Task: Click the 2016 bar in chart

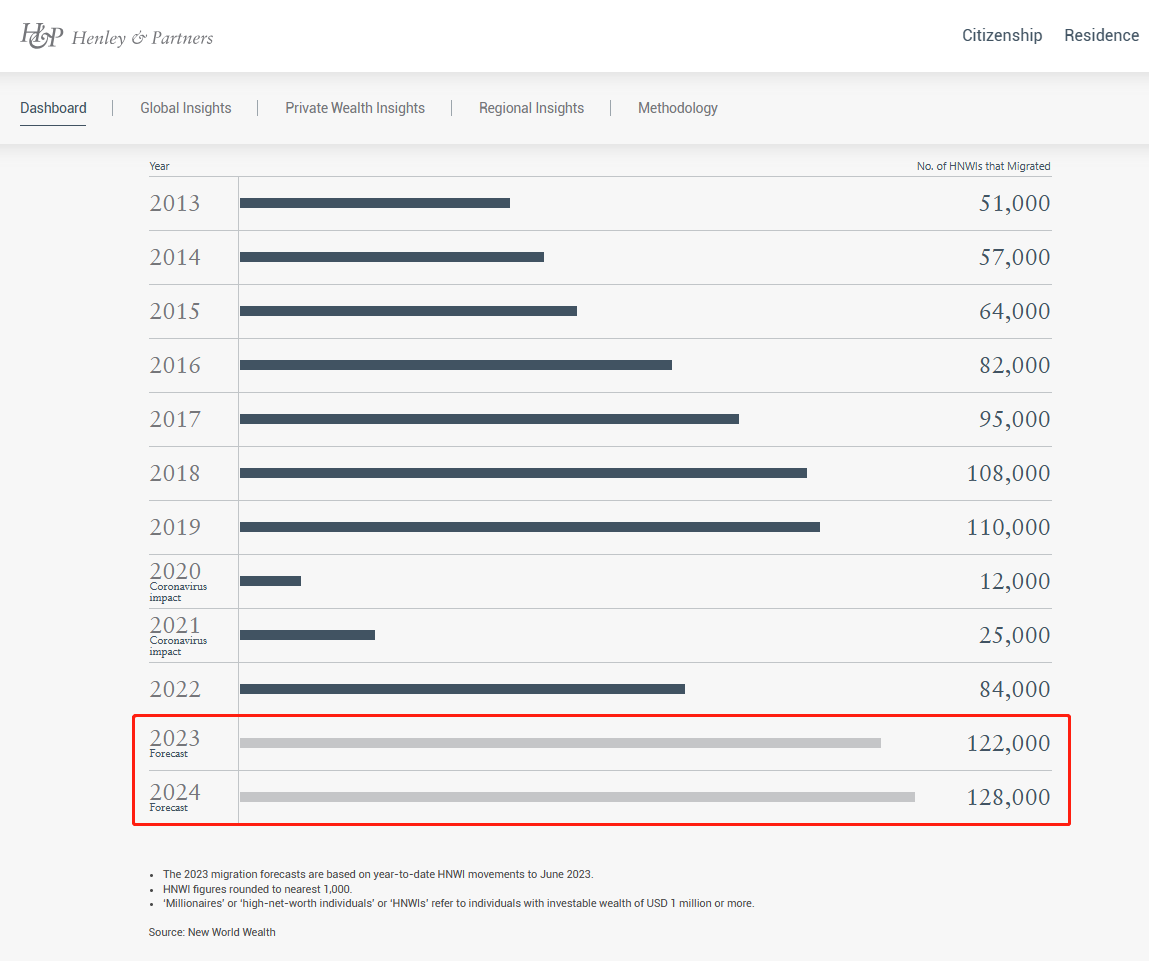Action: 456,365
